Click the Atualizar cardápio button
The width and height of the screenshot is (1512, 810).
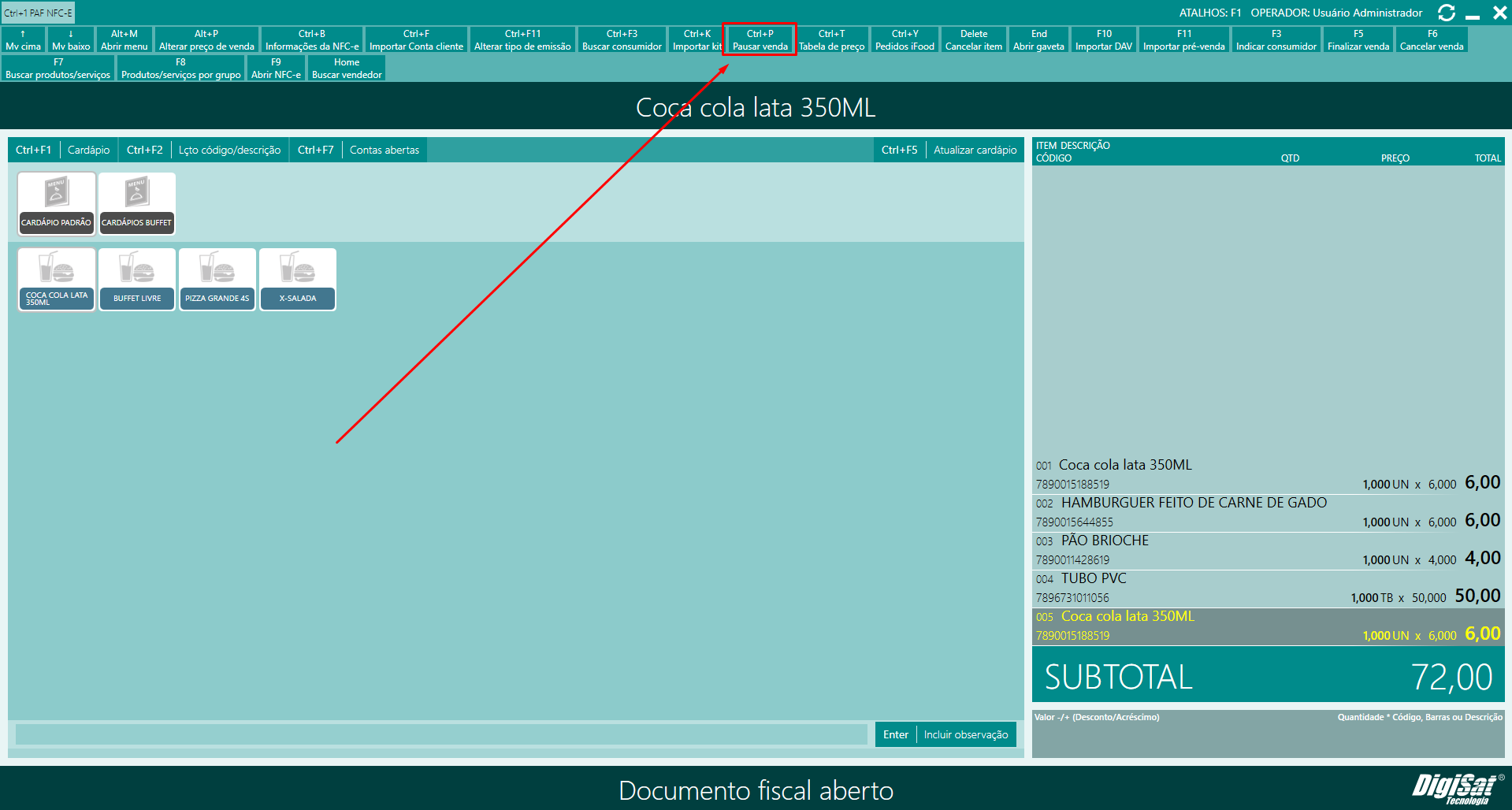tap(975, 150)
